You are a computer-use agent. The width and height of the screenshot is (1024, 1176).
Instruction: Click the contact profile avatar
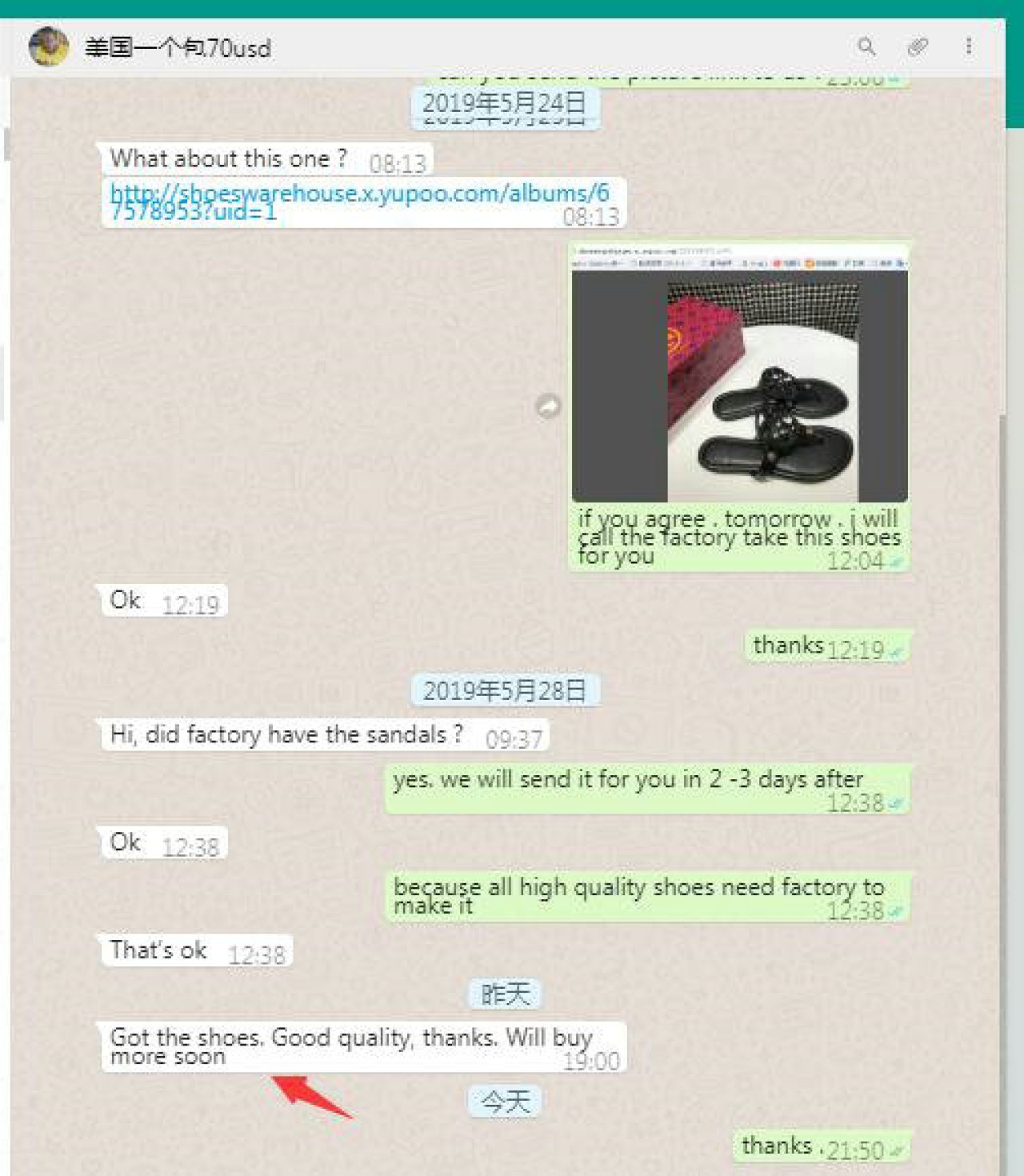click(49, 46)
